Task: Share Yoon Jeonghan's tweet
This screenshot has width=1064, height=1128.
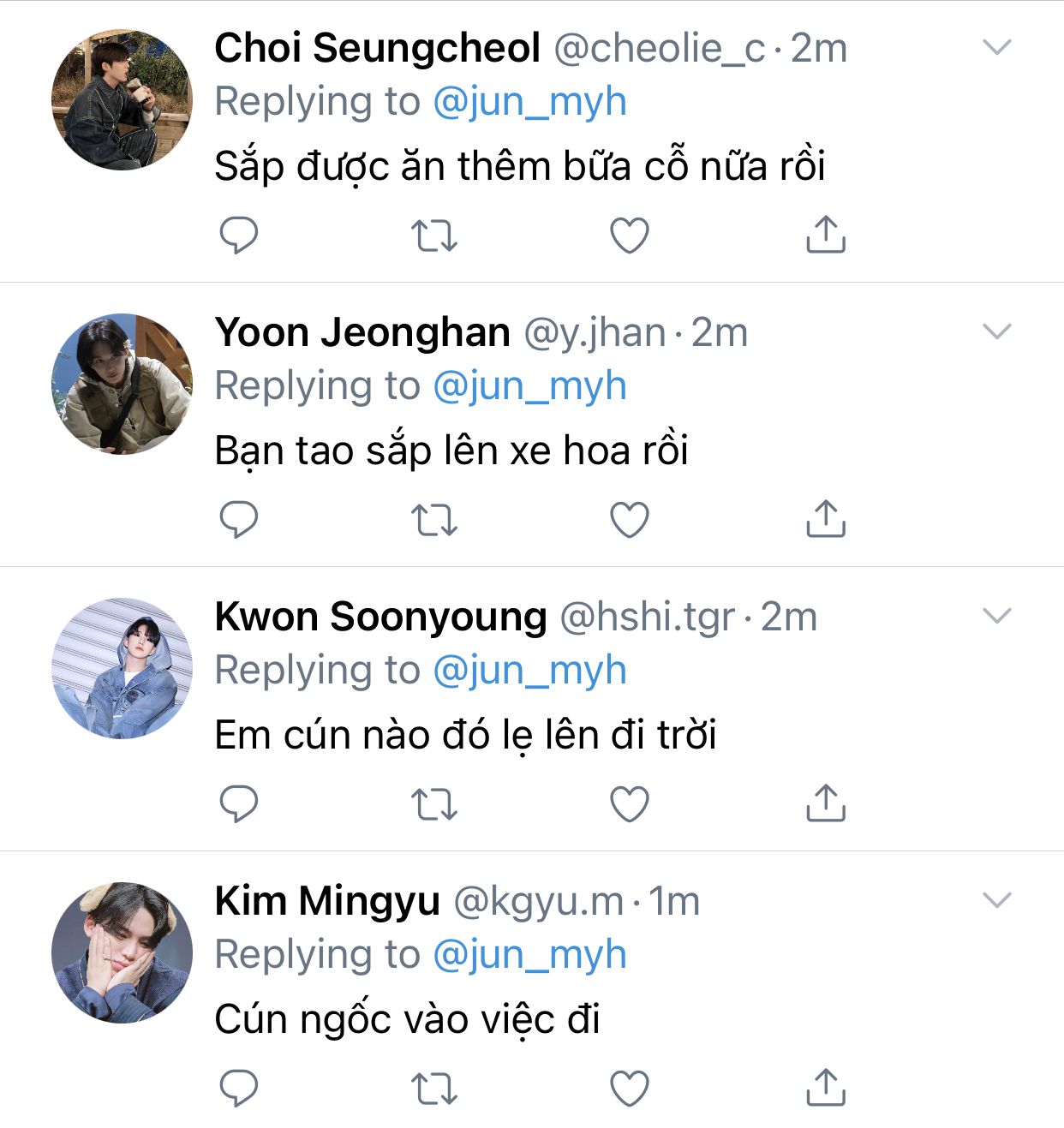Action: point(826,519)
